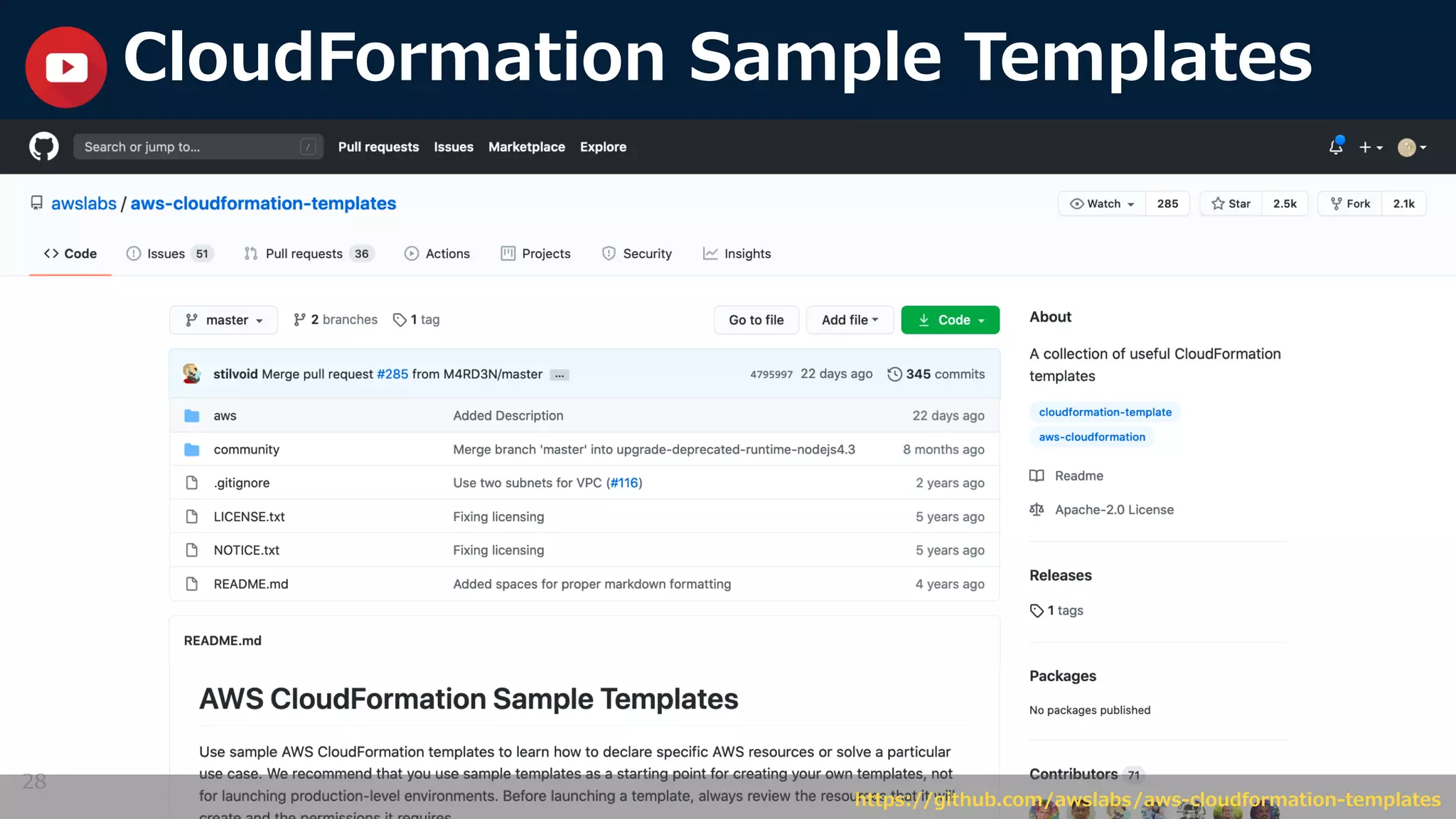Switch to the Issues tab
This screenshot has height=819, width=1456.
pos(170,254)
